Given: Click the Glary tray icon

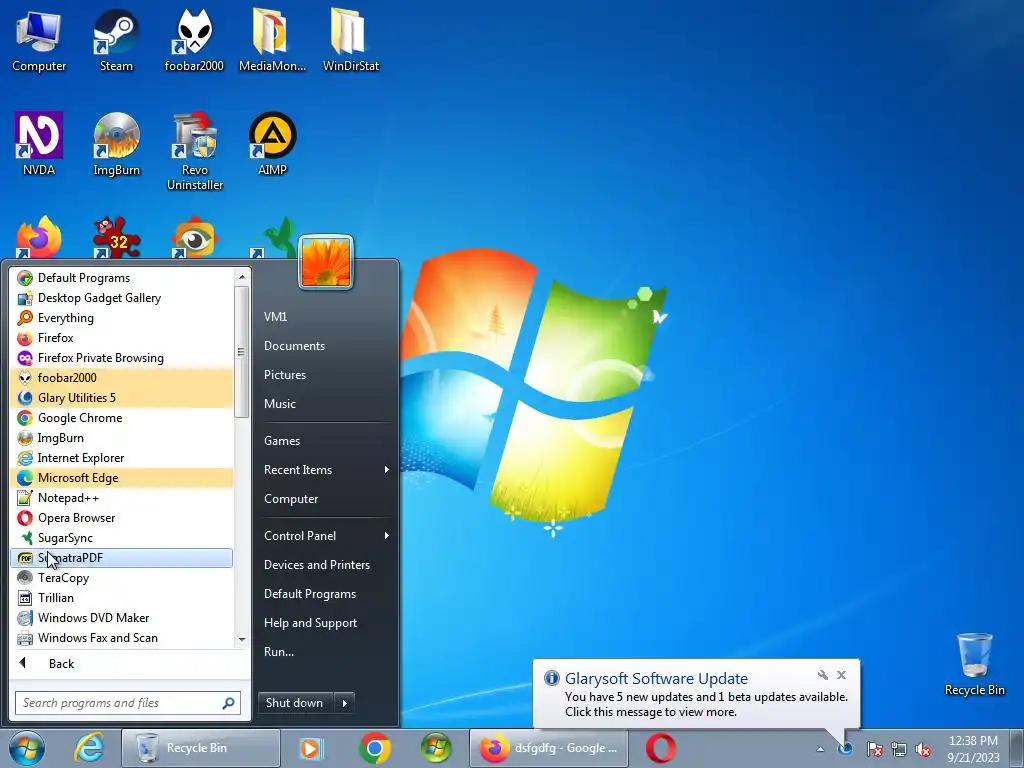Looking at the screenshot, I should pyautogui.click(x=845, y=749).
